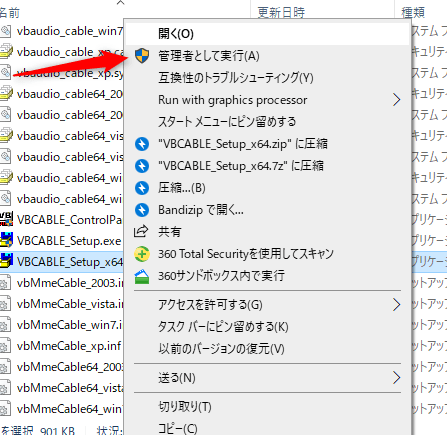Choose 開く(O) from the context menu
This screenshot has height=435, width=447.
(267, 33)
